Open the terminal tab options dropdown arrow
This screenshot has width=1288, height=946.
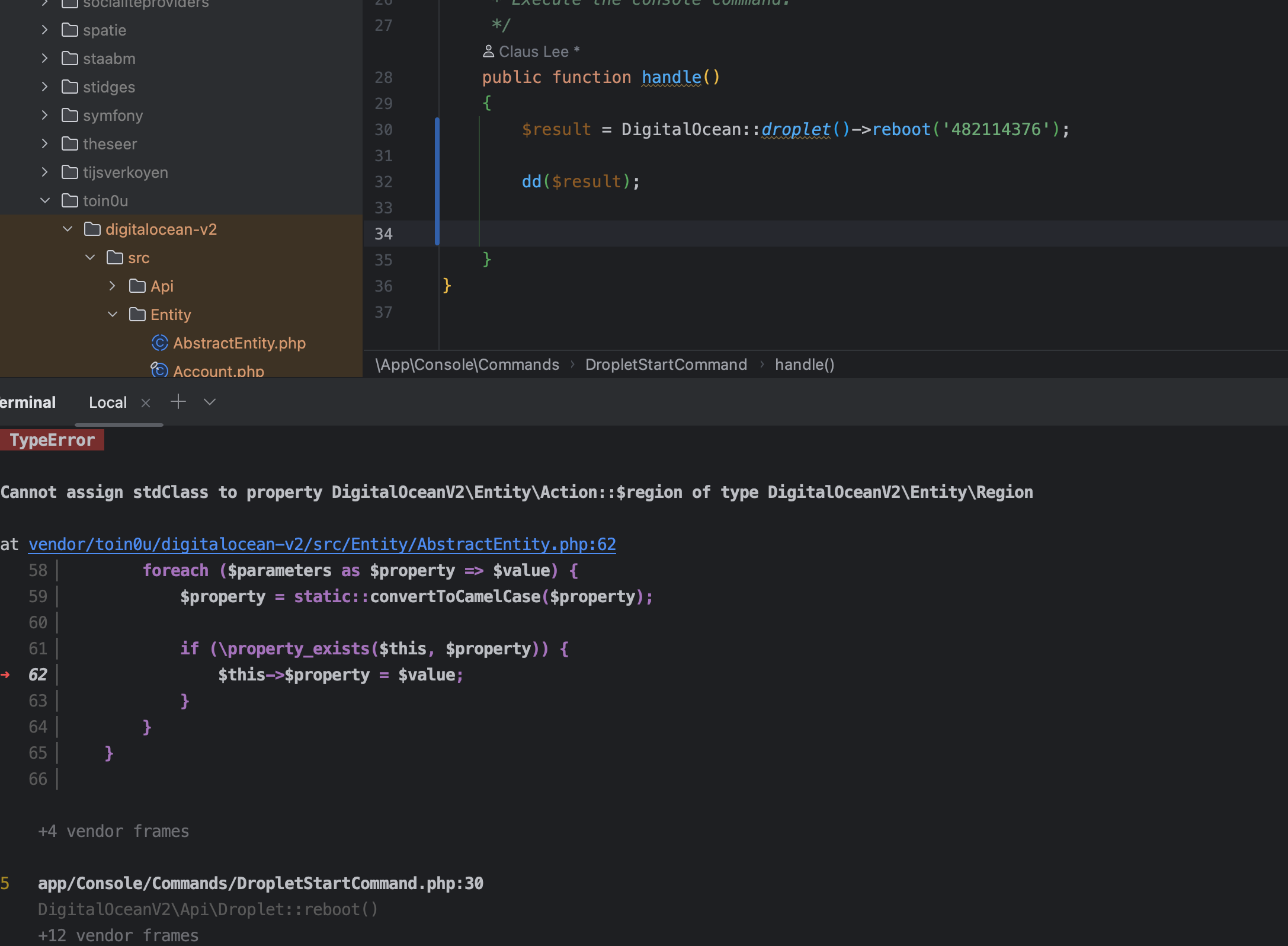[209, 402]
